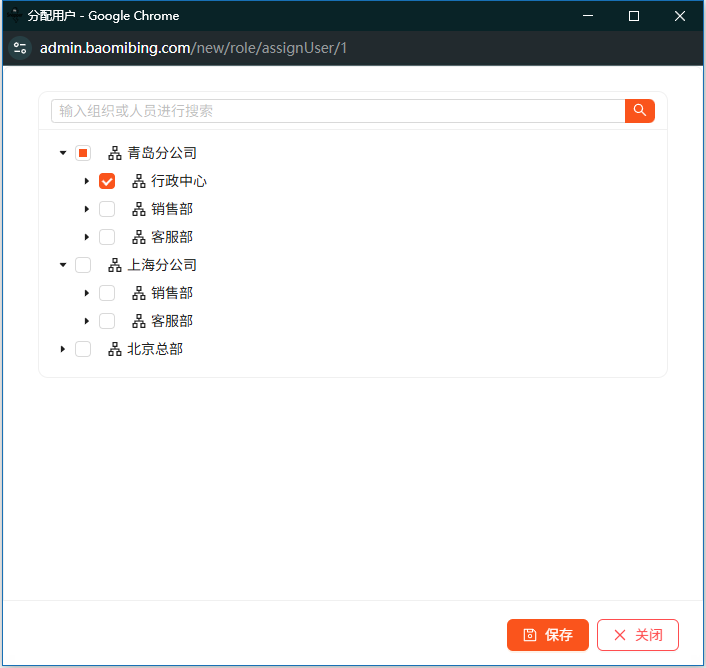The height and width of the screenshot is (668, 706).
Task: Click the organization icon beside 行政中心
Action: tap(139, 181)
